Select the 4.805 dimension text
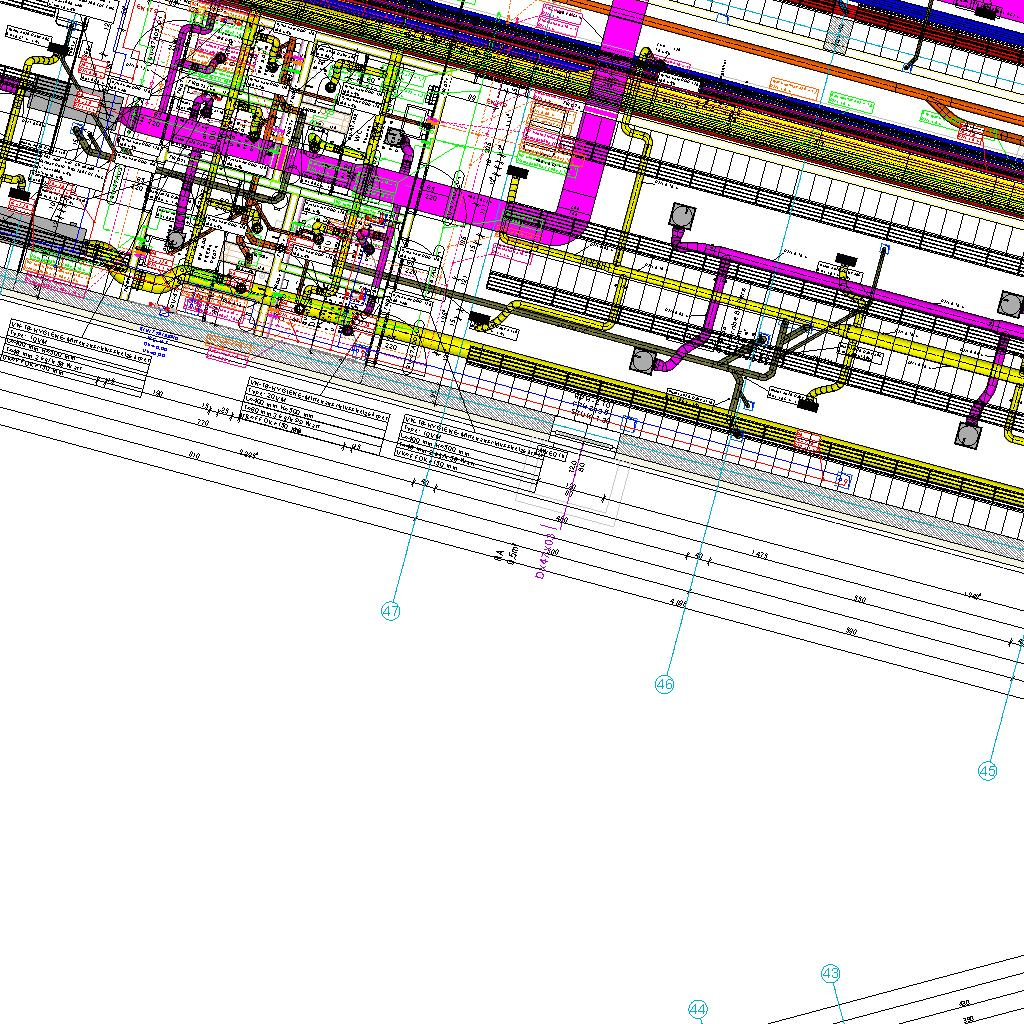The height and width of the screenshot is (1024, 1024). 679,604
